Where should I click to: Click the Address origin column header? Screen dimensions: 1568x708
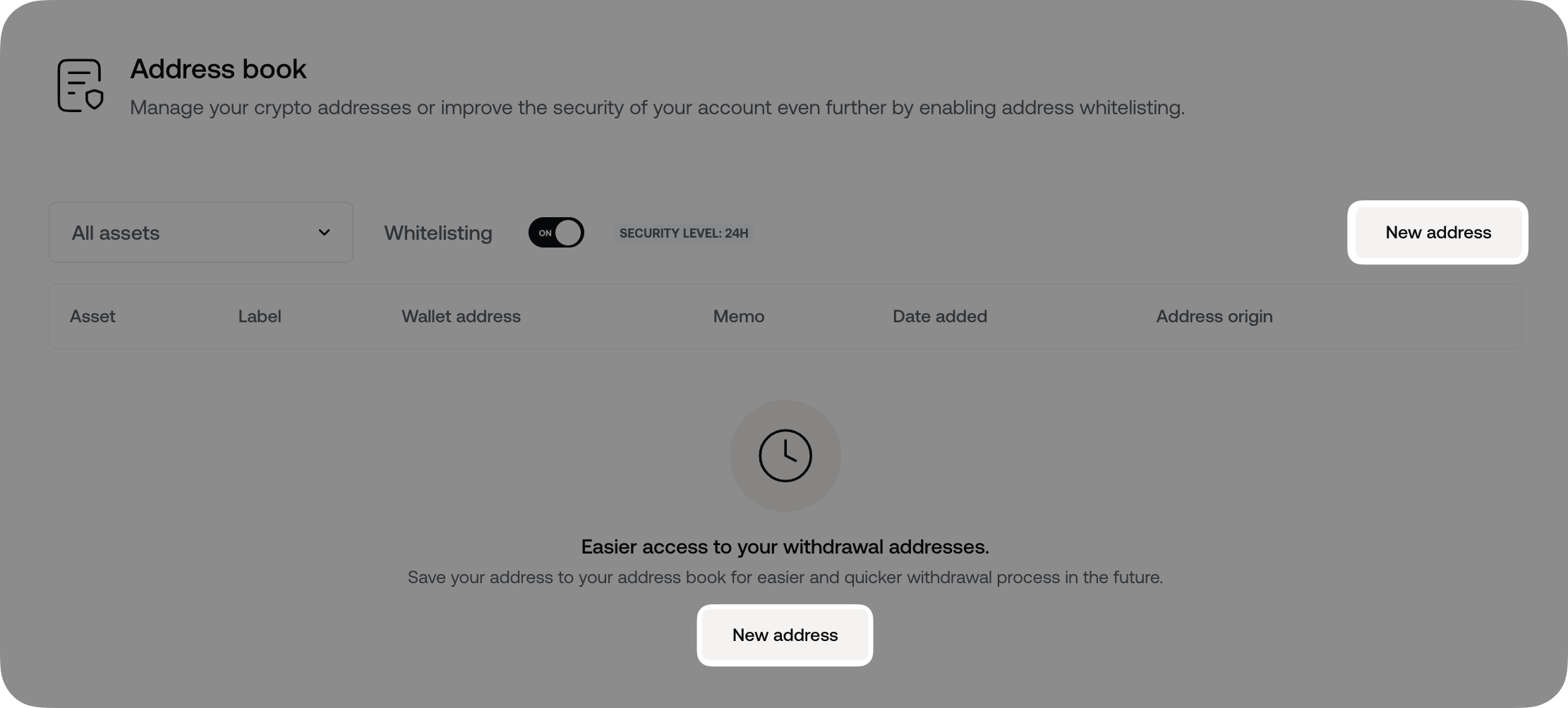(1214, 316)
